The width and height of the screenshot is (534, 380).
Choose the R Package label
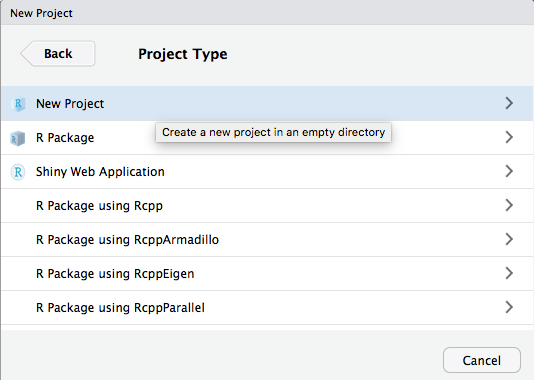tap(65, 138)
